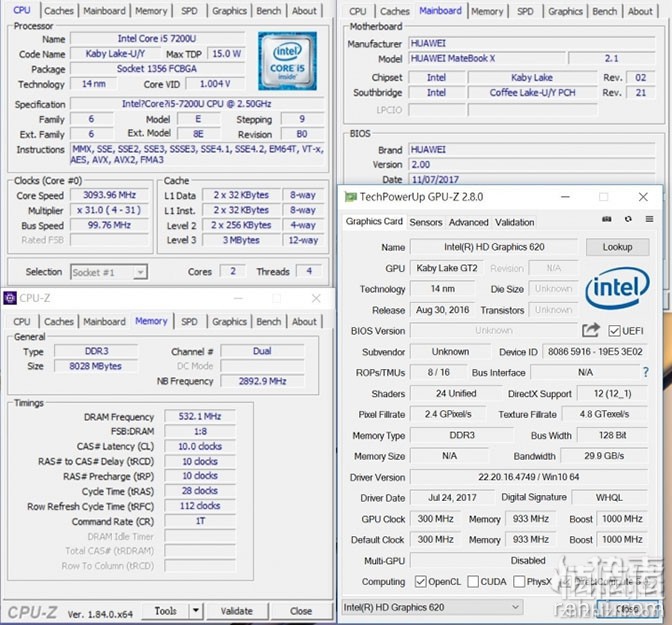Open the Socket #1 selection dropdown
Screen dimensions: 672x625
[109, 272]
